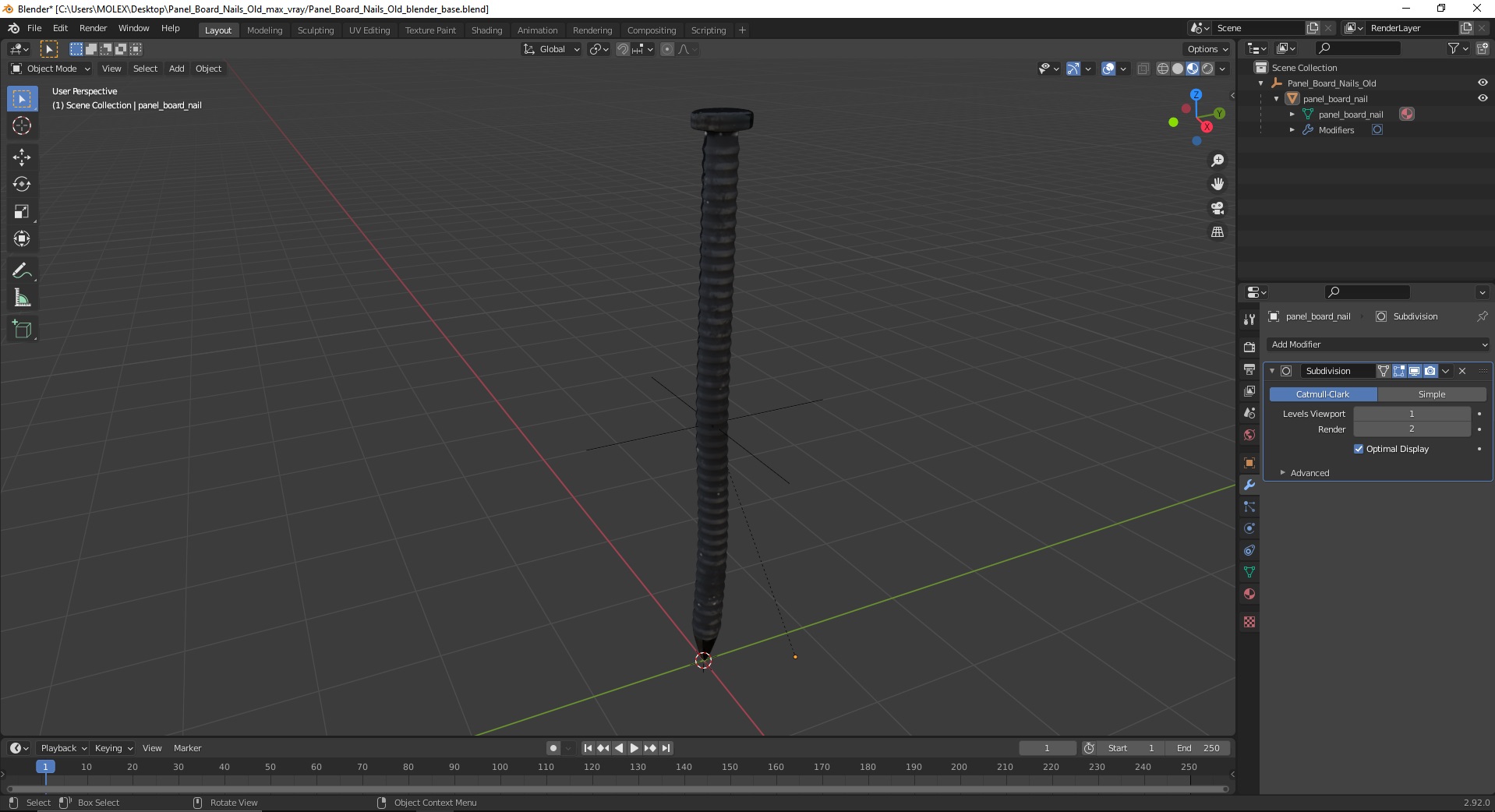Collapse Panel_Board_Nails_Old collection tree

coord(1261,83)
